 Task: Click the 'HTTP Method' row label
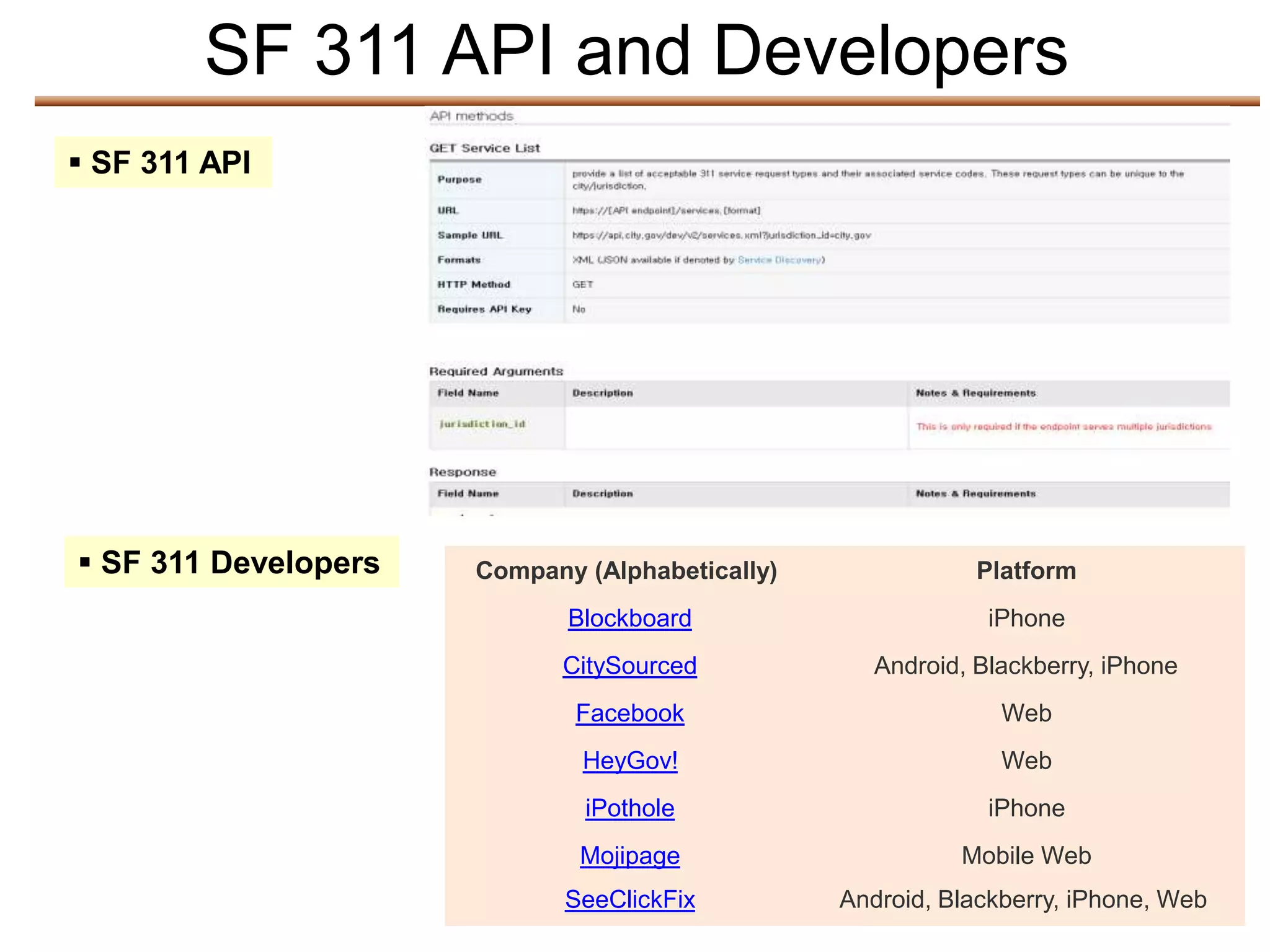(x=474, y=284)
